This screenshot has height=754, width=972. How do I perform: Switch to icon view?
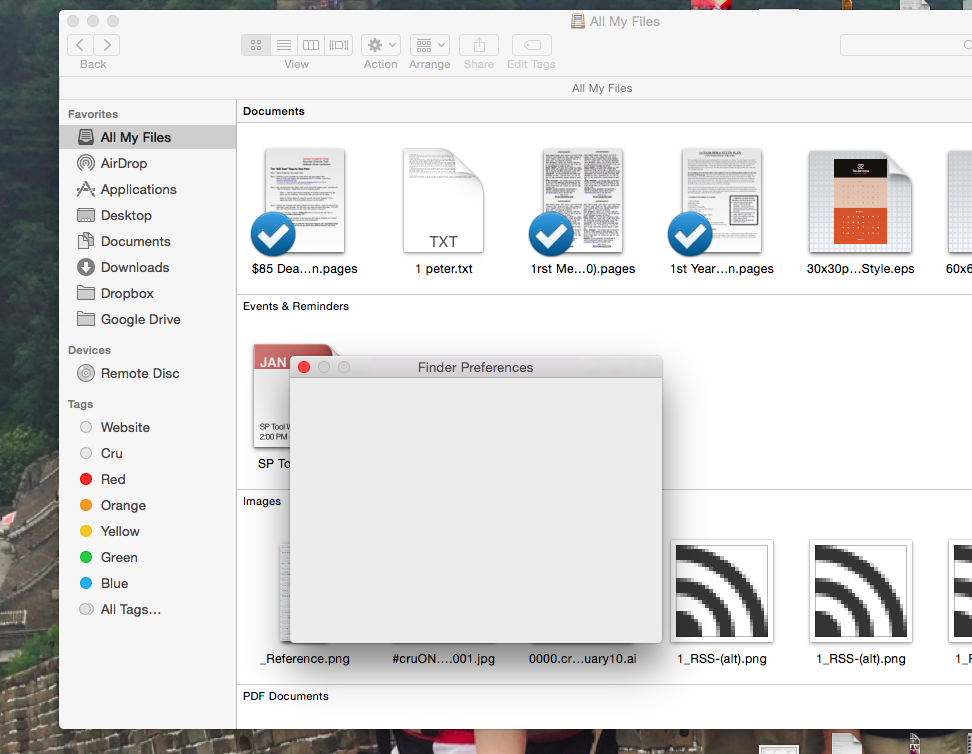point(255,45)
